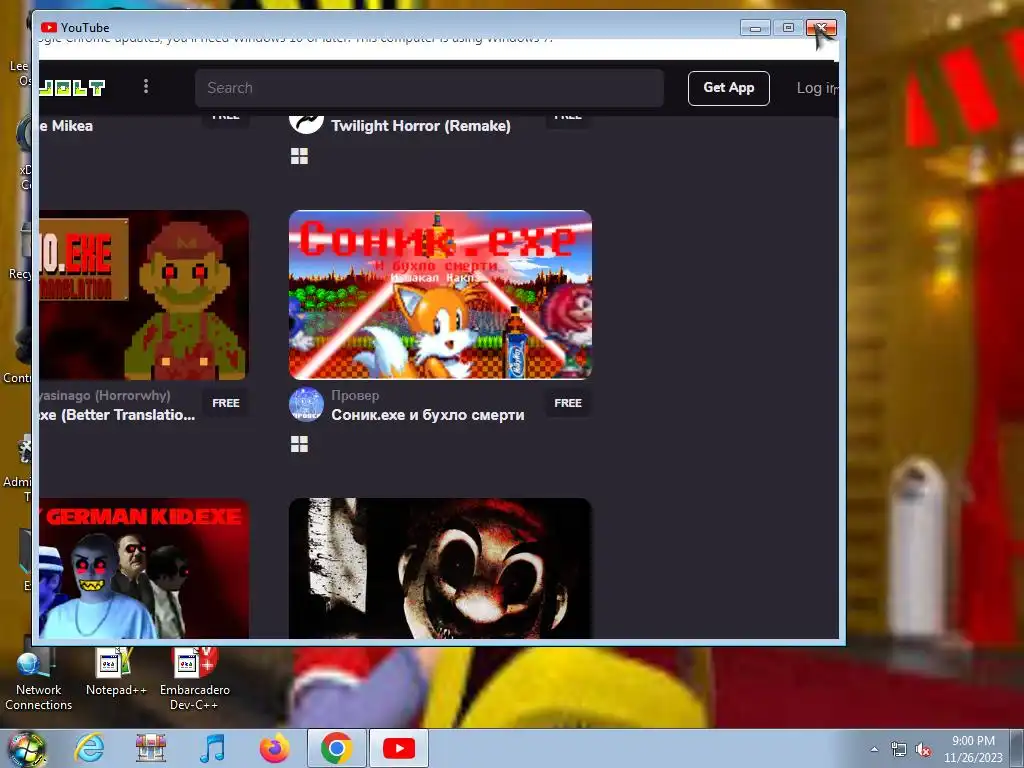Click into the Search field
The image size is (1024, 768).
point(429,88)
